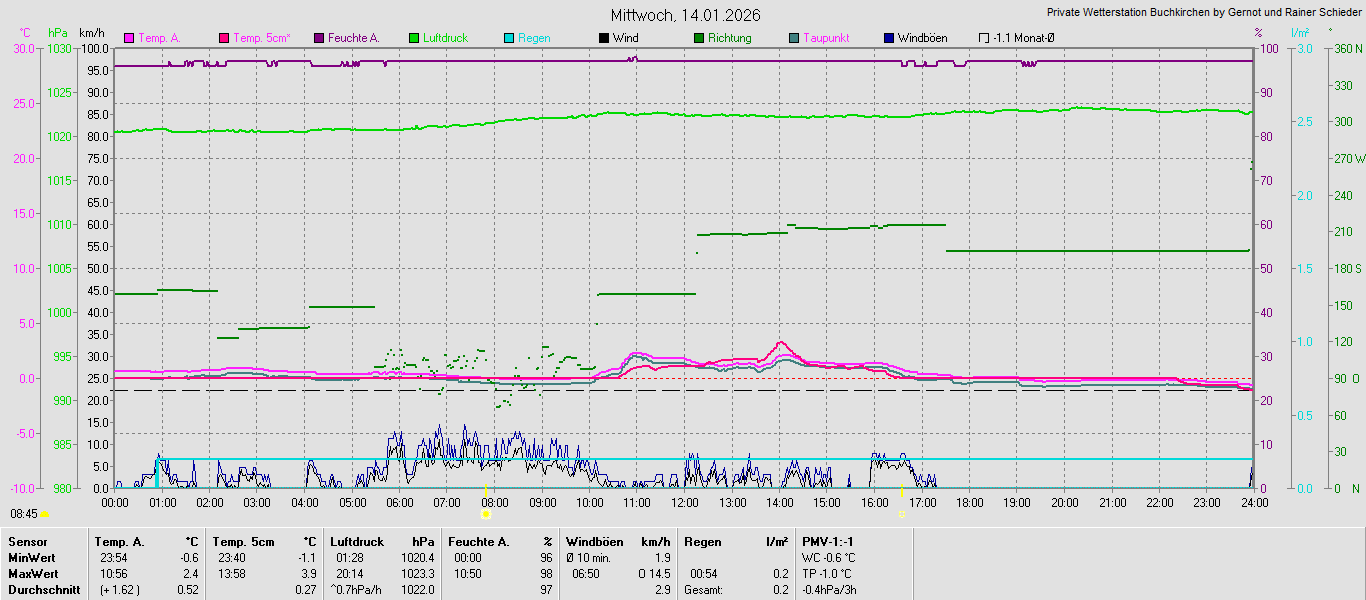Image resolution: width=1366 pixels, height=600 pixels.
Task: Select the purple Feuchte A. legend marker
Action: pos(319,38)
